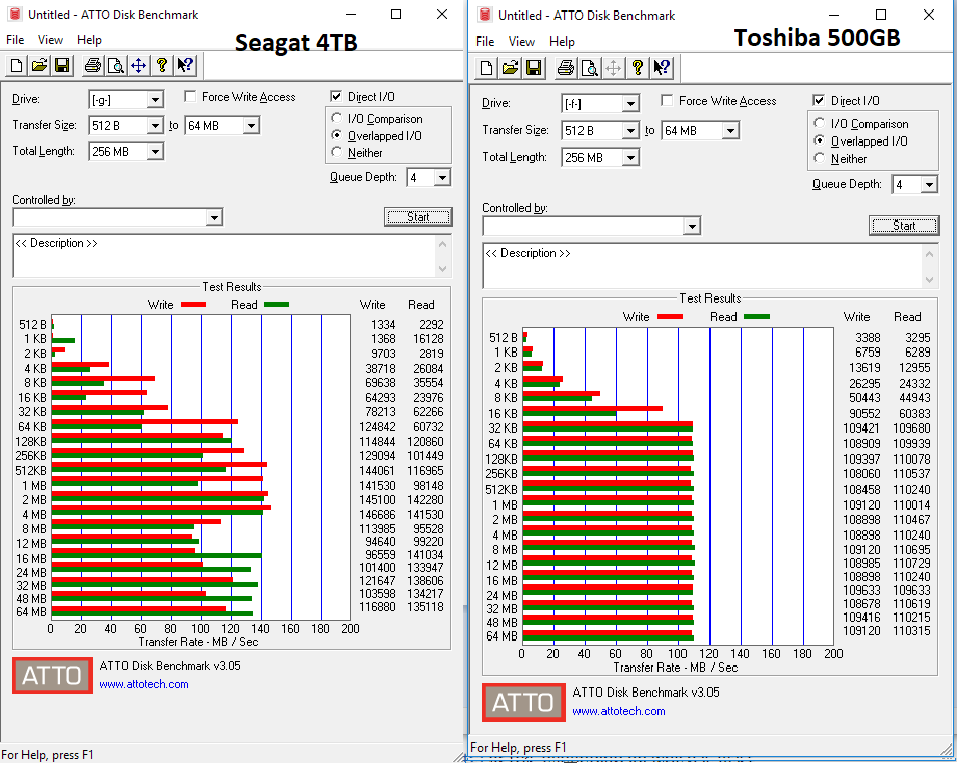Open www.attotech.com link in Seagate window

tap(144, 684)
